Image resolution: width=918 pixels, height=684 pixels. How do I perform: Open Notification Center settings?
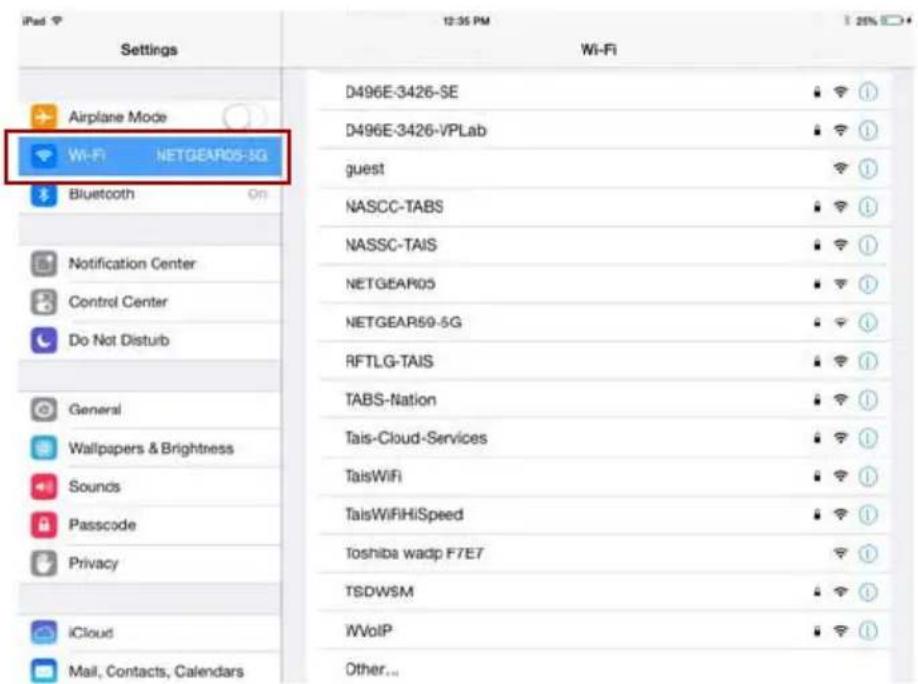(150, 264)
